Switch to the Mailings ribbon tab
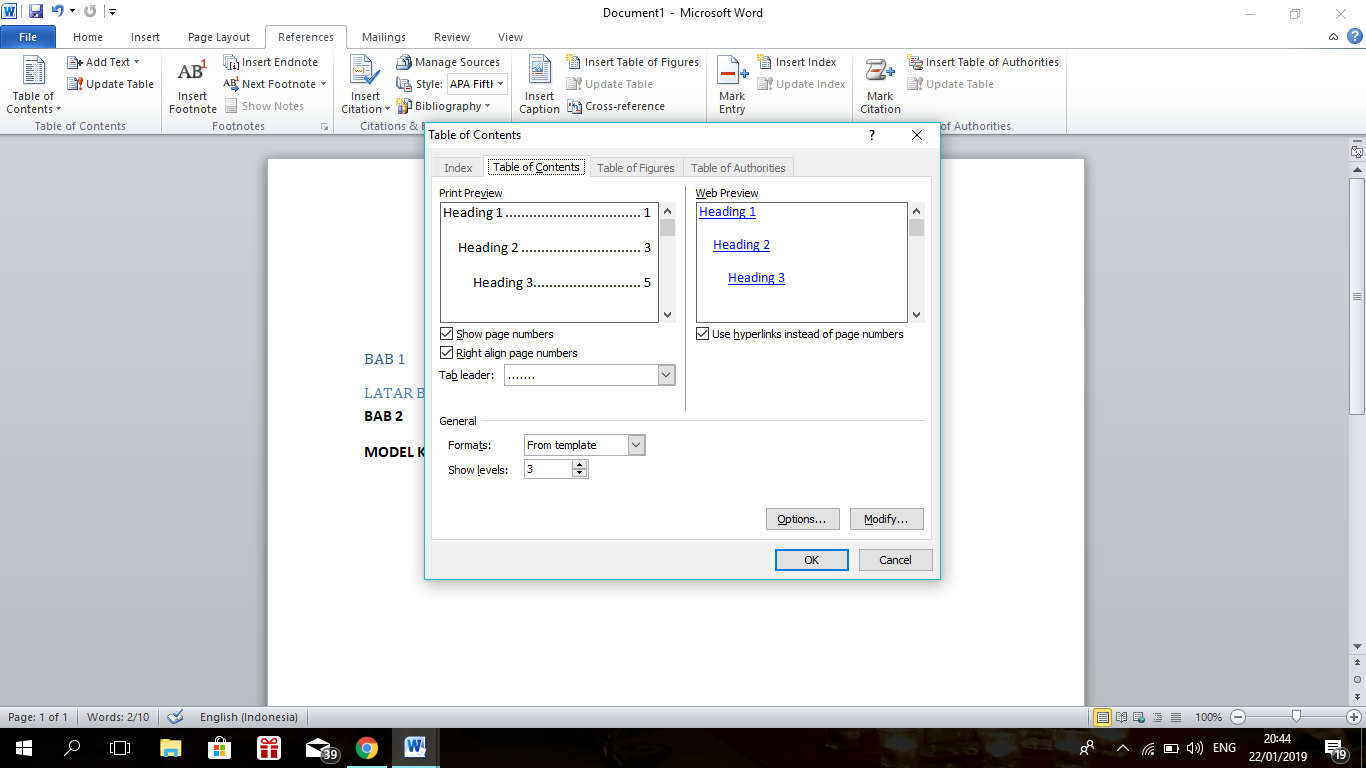Image resolution: width=1366 pixels, height=768 pixels. [384, 37]
